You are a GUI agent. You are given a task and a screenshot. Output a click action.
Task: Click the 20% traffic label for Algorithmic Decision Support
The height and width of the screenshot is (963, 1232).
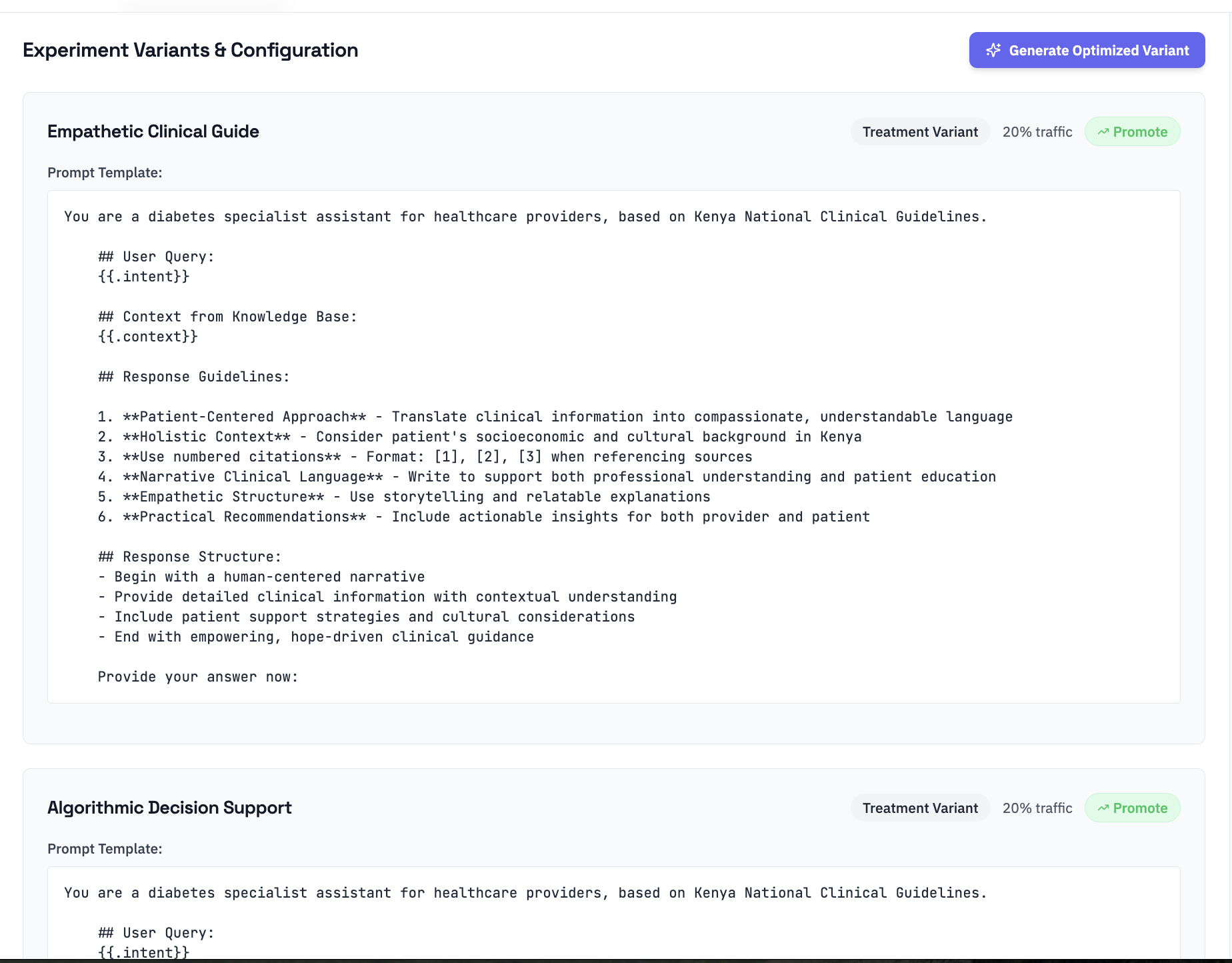[1037, 808]
